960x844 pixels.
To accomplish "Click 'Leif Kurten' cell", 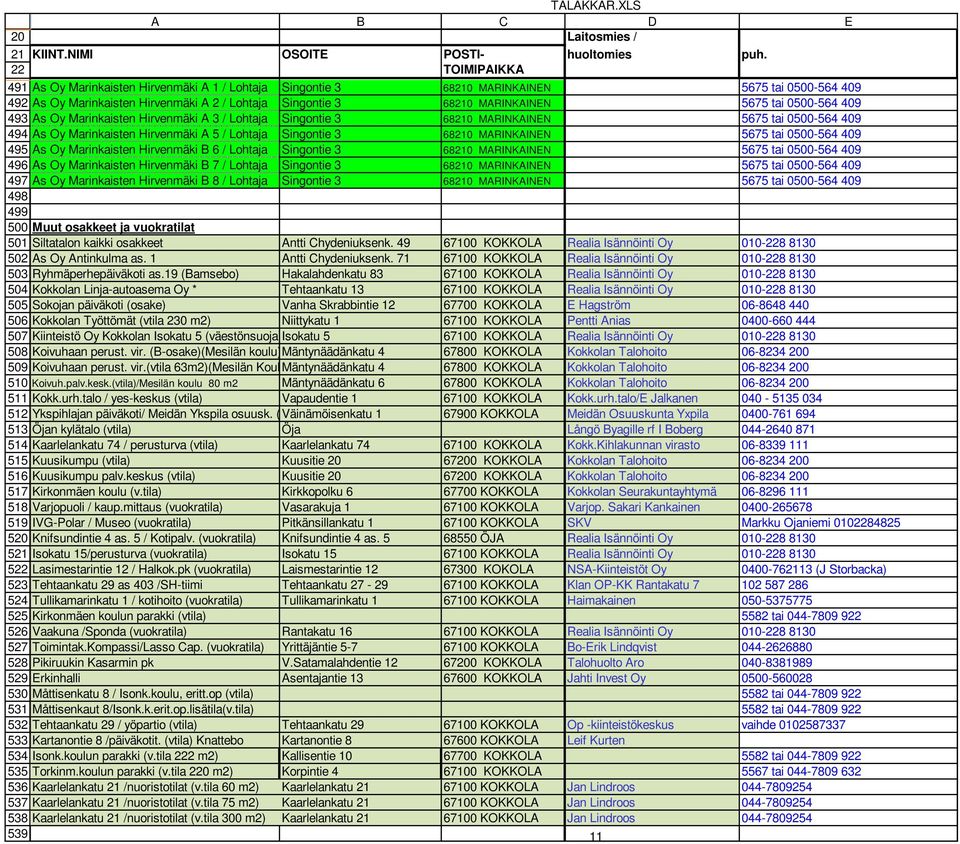I will 651,740.
